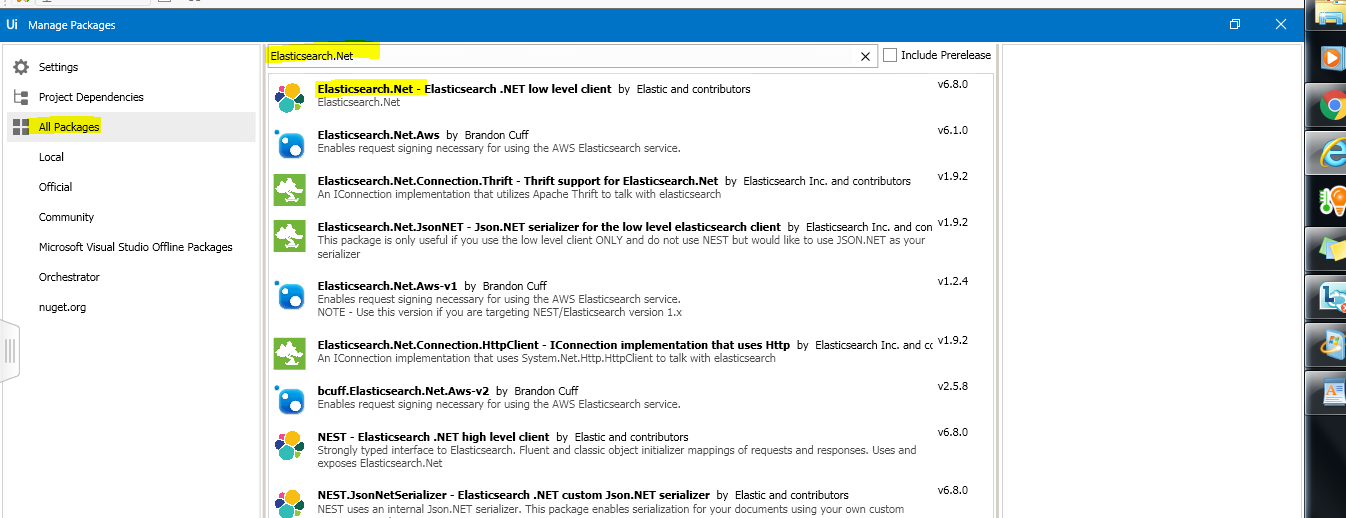Click description 'An IConnection implementation that utilizes Apache Thrift'

pyautogui.click(x=519, y=194)
